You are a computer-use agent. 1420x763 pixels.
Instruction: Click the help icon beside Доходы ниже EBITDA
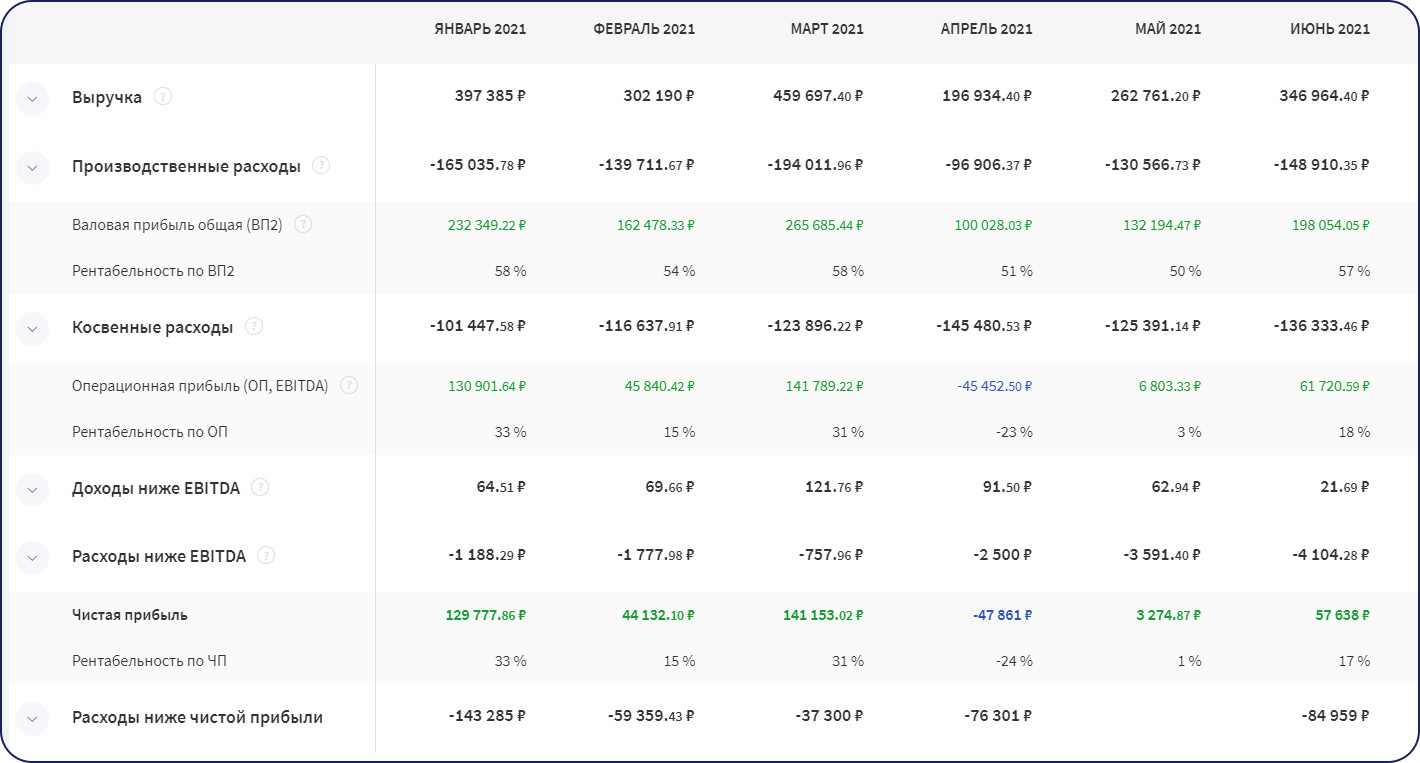pyautogui.click(x=260, y=487)
